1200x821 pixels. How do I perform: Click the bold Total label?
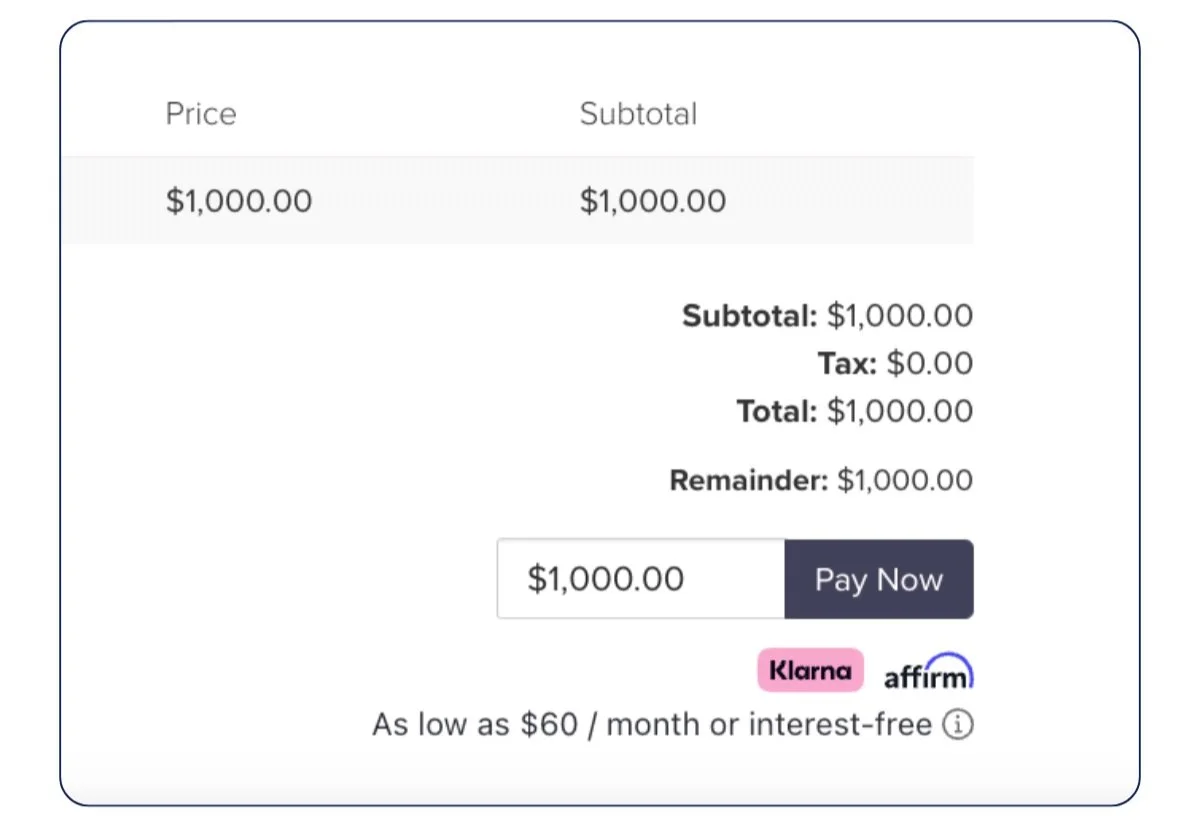click(x=777, y=411)
